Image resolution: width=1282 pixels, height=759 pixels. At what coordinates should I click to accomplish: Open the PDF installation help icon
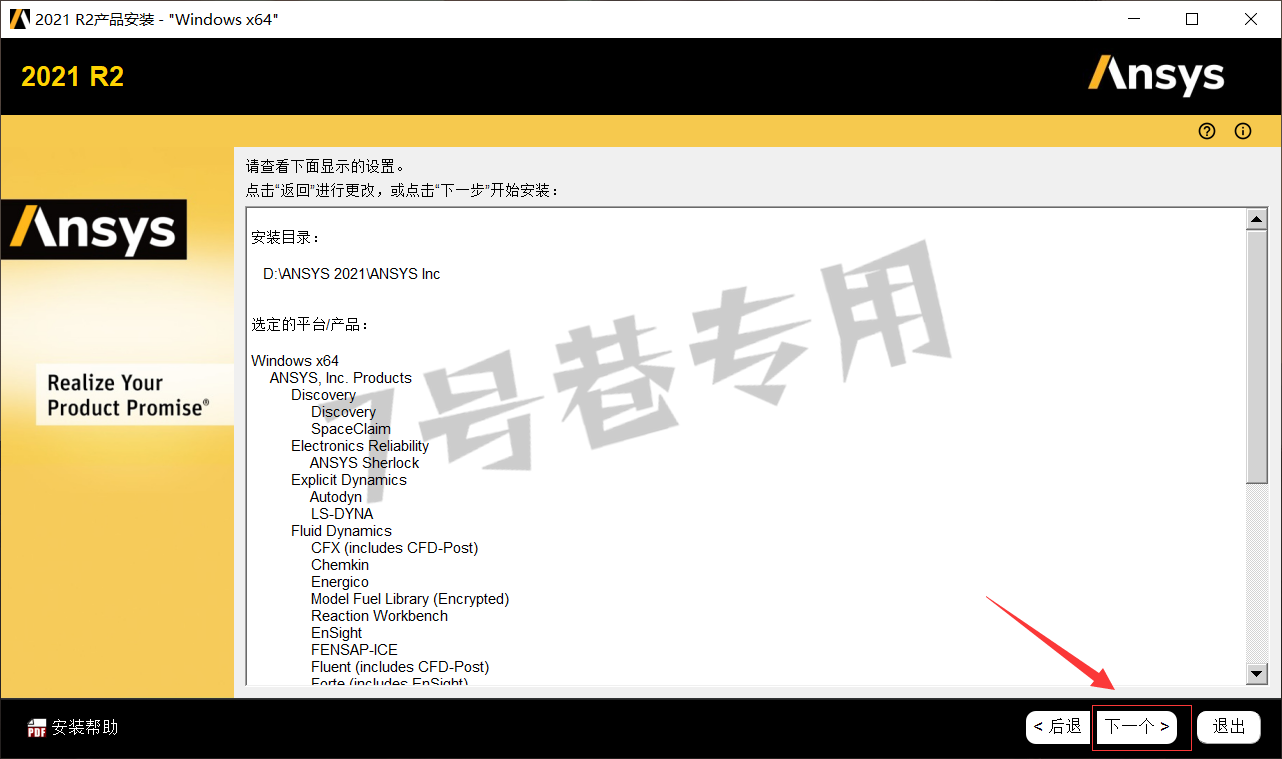(36, 728)
